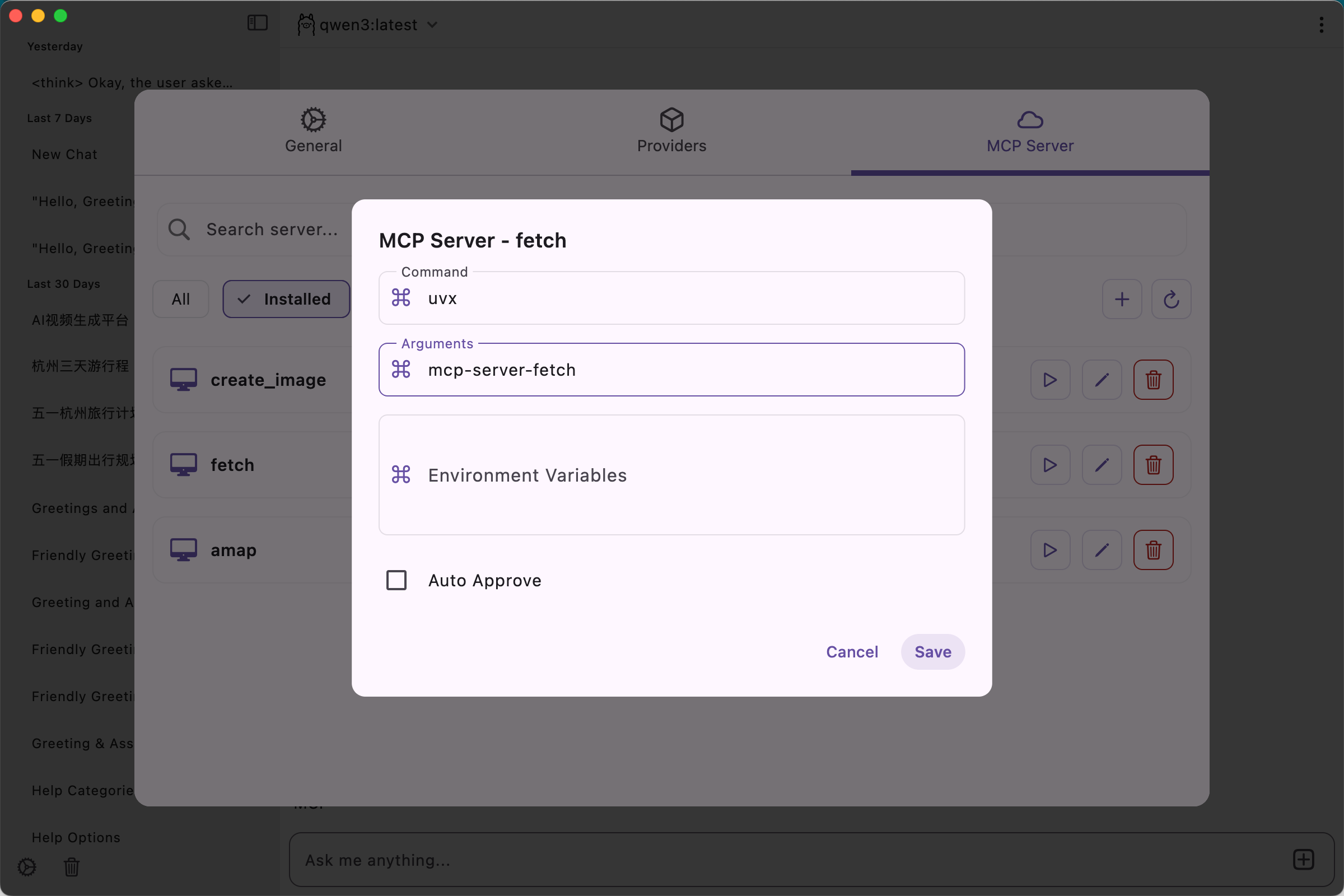Click the Command input field
Screen dimensions: 1344x896
click(671, 298)
